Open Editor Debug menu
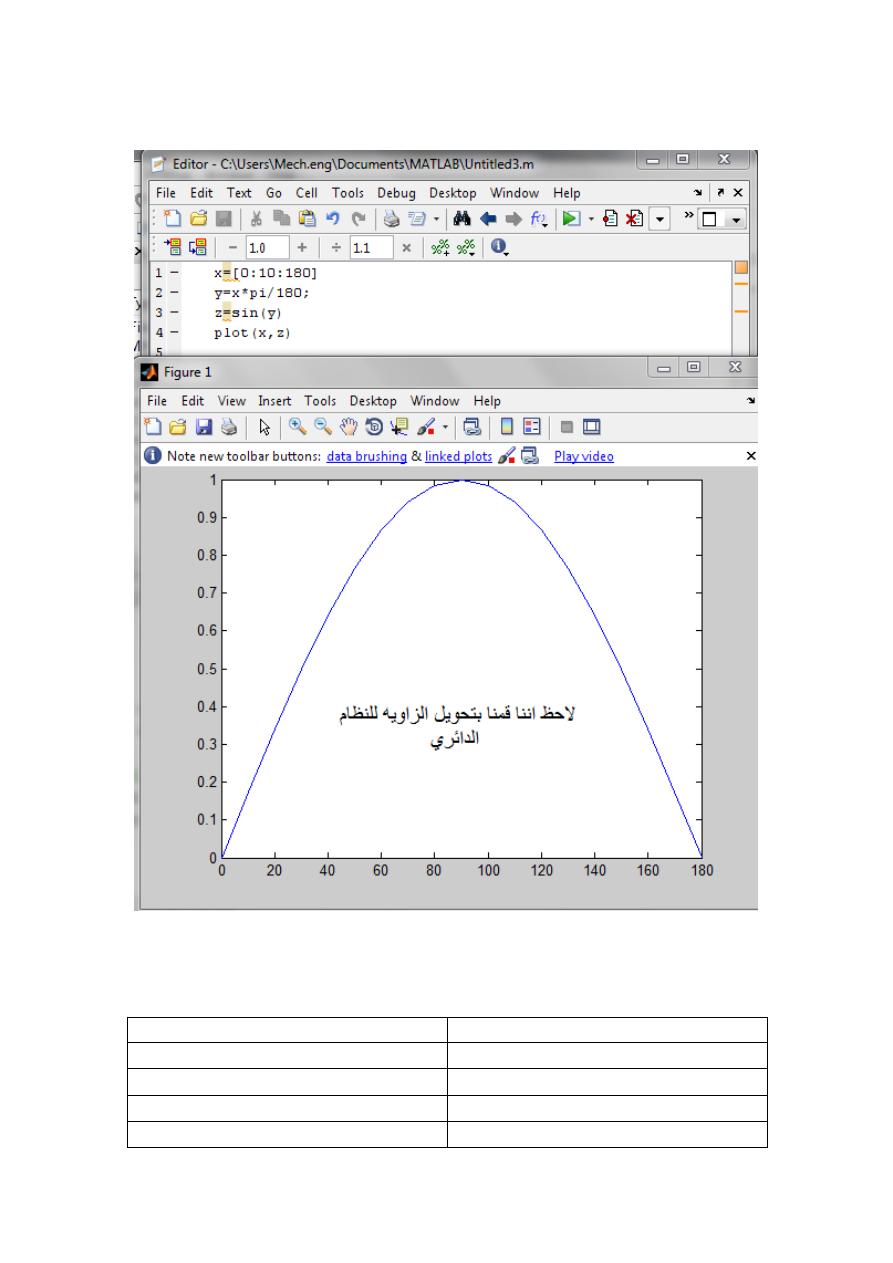 click(397, 193)
